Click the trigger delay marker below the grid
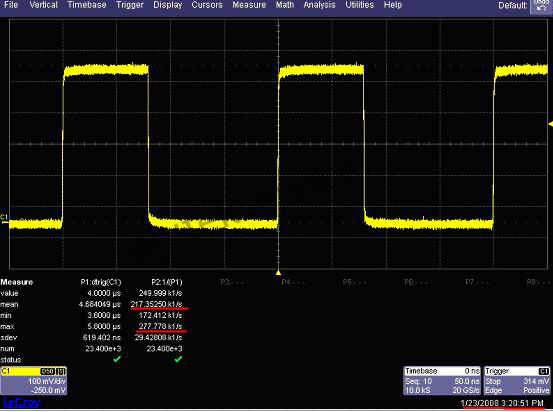Viewport: 553px width, 412px height. 278,273
